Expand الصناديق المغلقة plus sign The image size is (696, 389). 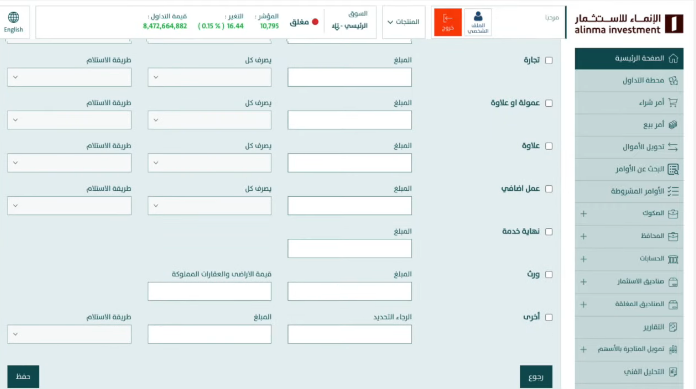(584, 304)
